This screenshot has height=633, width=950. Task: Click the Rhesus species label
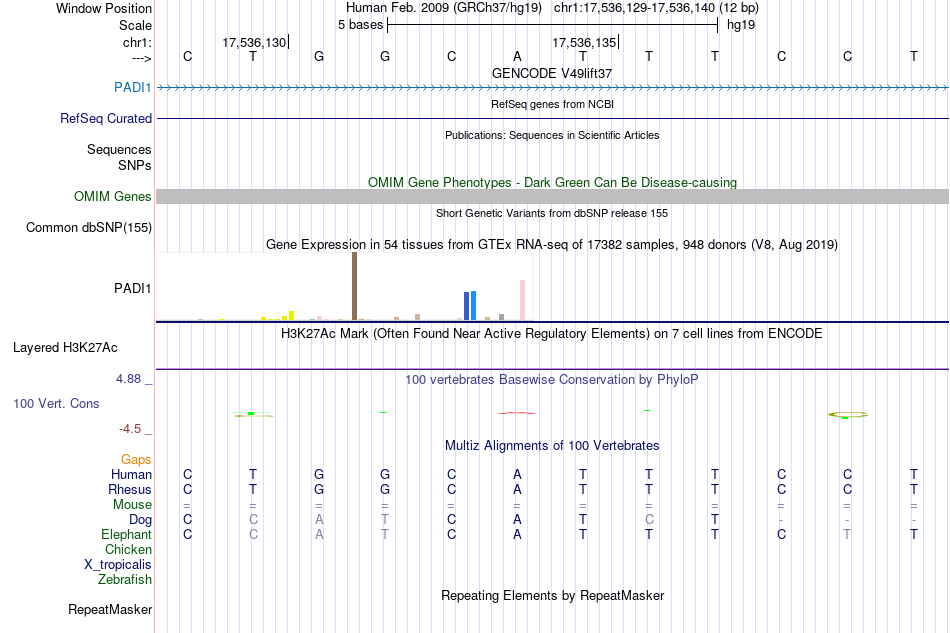[130, 489]
